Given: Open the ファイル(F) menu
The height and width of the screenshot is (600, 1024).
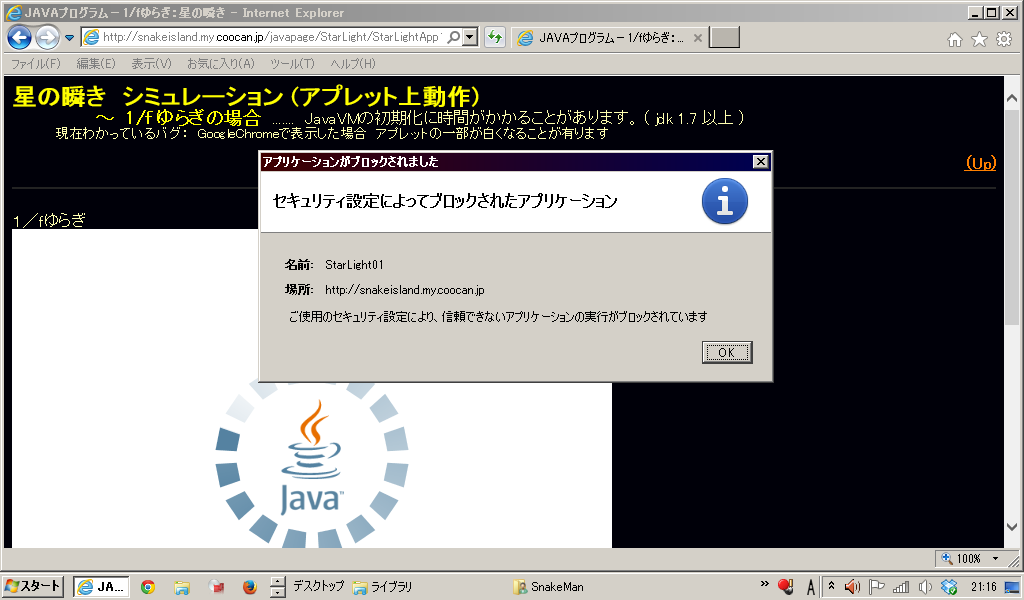Looking at the screenshot, I should click(35, 64).
